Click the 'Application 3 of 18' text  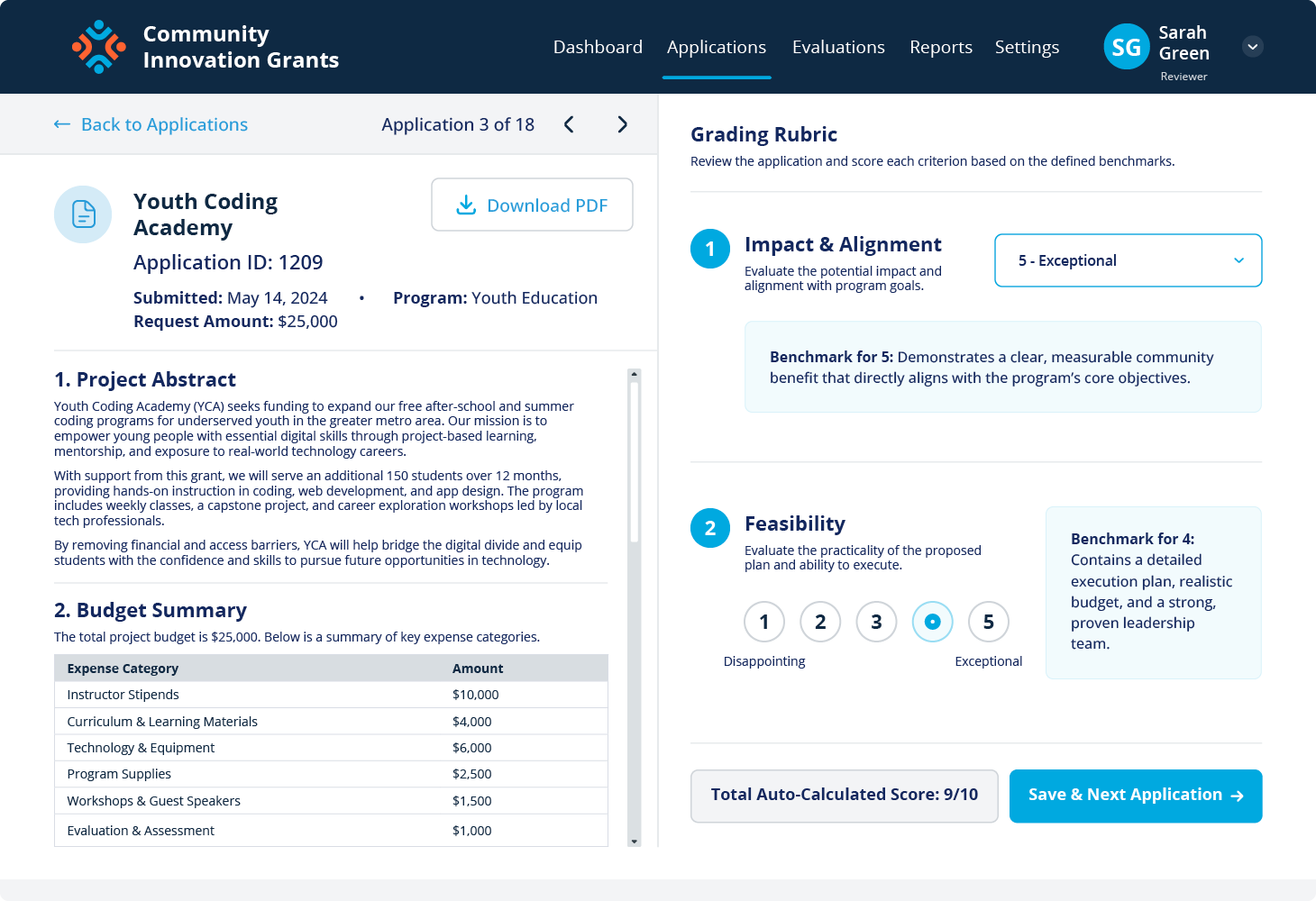click(x=458, y=124)
